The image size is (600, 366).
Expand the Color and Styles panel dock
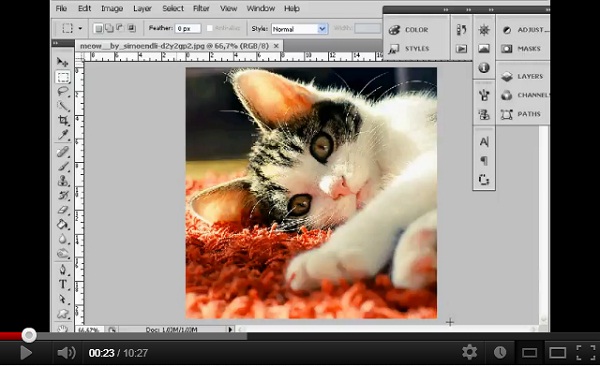(446, 10)
